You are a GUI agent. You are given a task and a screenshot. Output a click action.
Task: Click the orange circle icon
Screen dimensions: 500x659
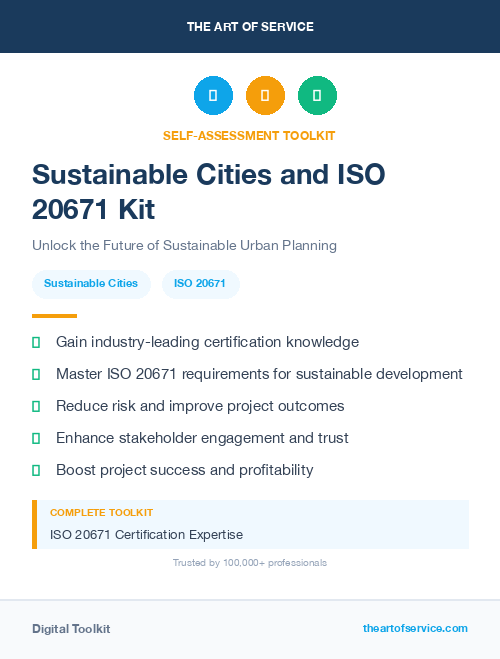point(265,95)
